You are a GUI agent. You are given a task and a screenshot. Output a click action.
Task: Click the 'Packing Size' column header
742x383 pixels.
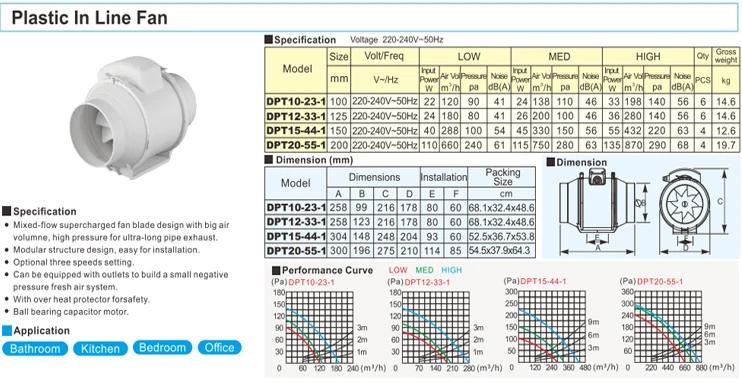502,177
